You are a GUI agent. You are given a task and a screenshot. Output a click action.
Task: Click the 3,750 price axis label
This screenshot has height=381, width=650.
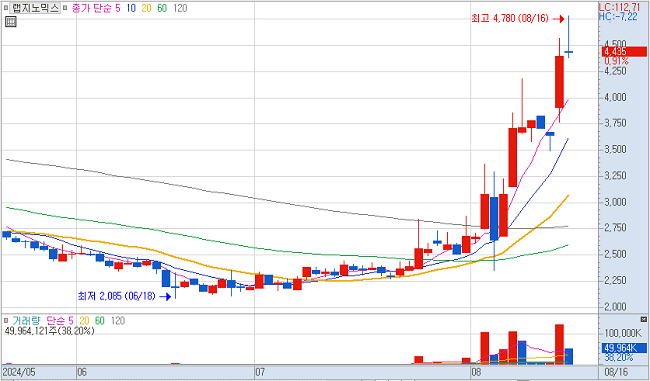615,123
